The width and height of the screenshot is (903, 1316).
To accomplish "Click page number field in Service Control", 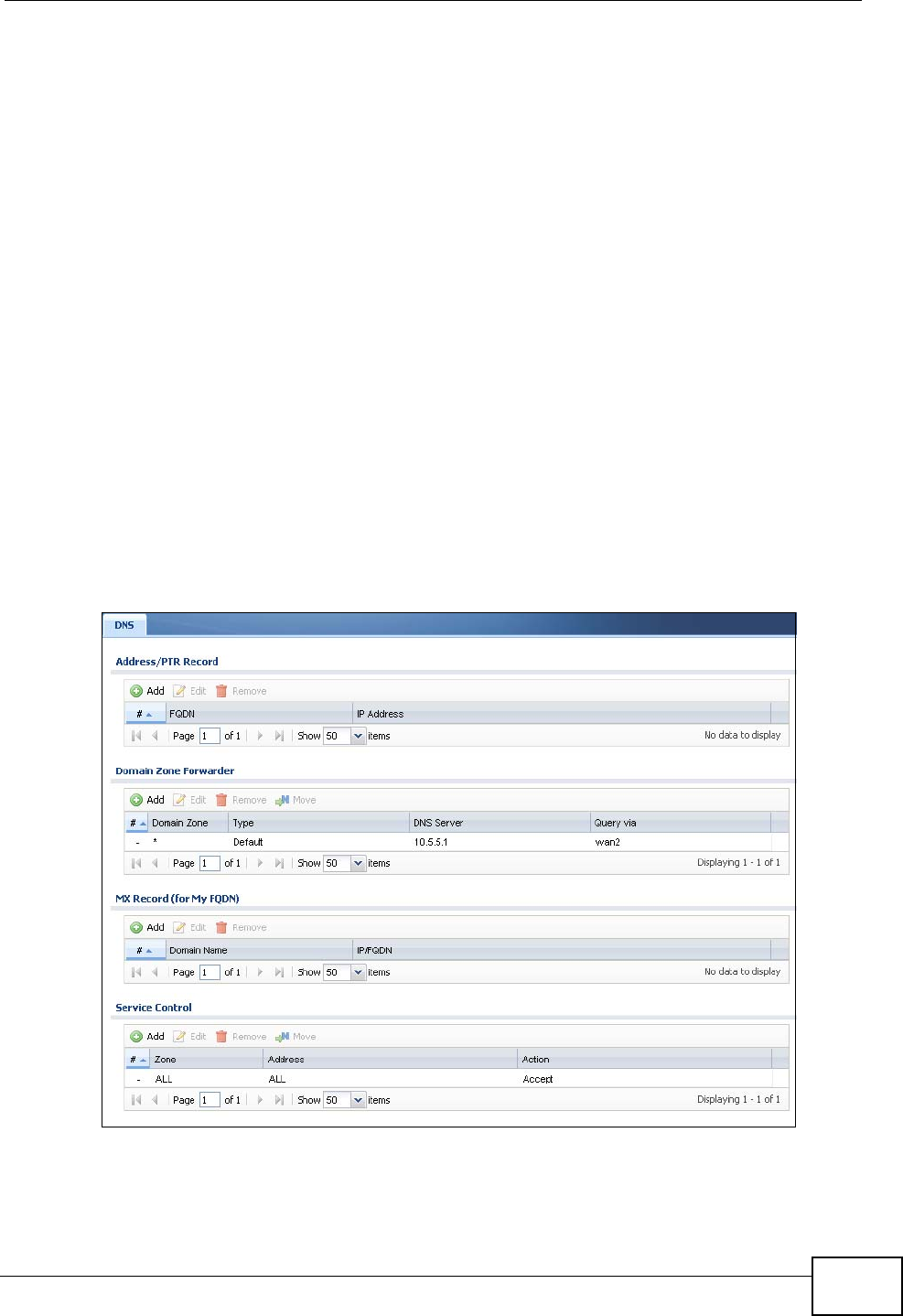I will click(210, 1099).
